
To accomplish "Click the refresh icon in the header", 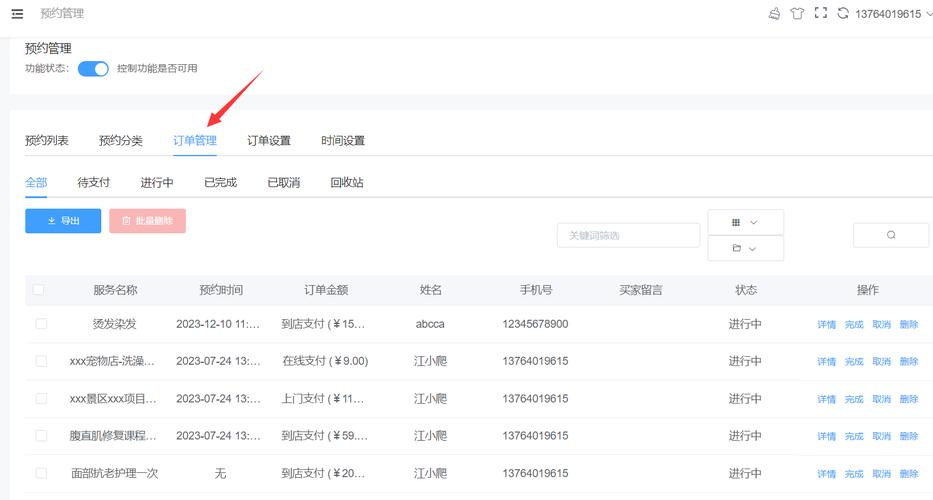I will pyautogui.click(x=843, y=14).
